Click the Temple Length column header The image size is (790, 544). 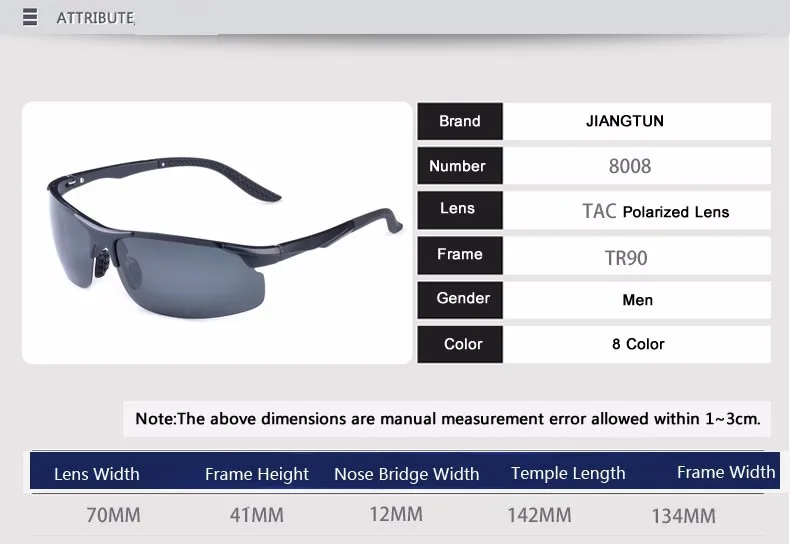[568, 473]
